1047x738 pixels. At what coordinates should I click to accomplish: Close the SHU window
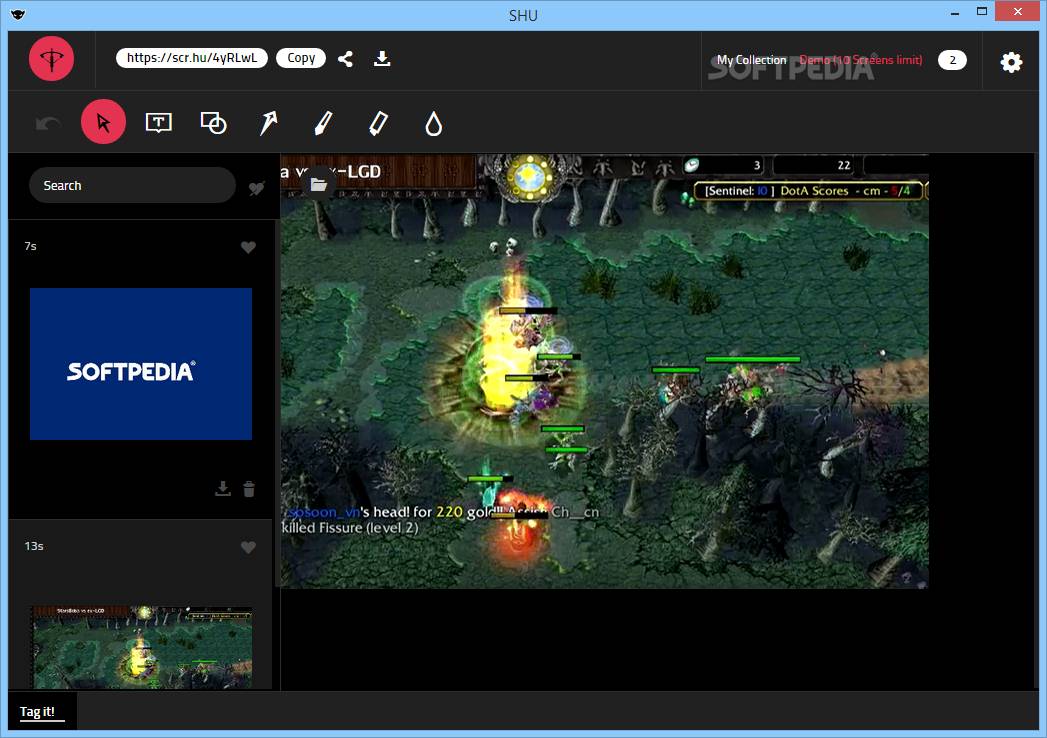pos(1017,11)
